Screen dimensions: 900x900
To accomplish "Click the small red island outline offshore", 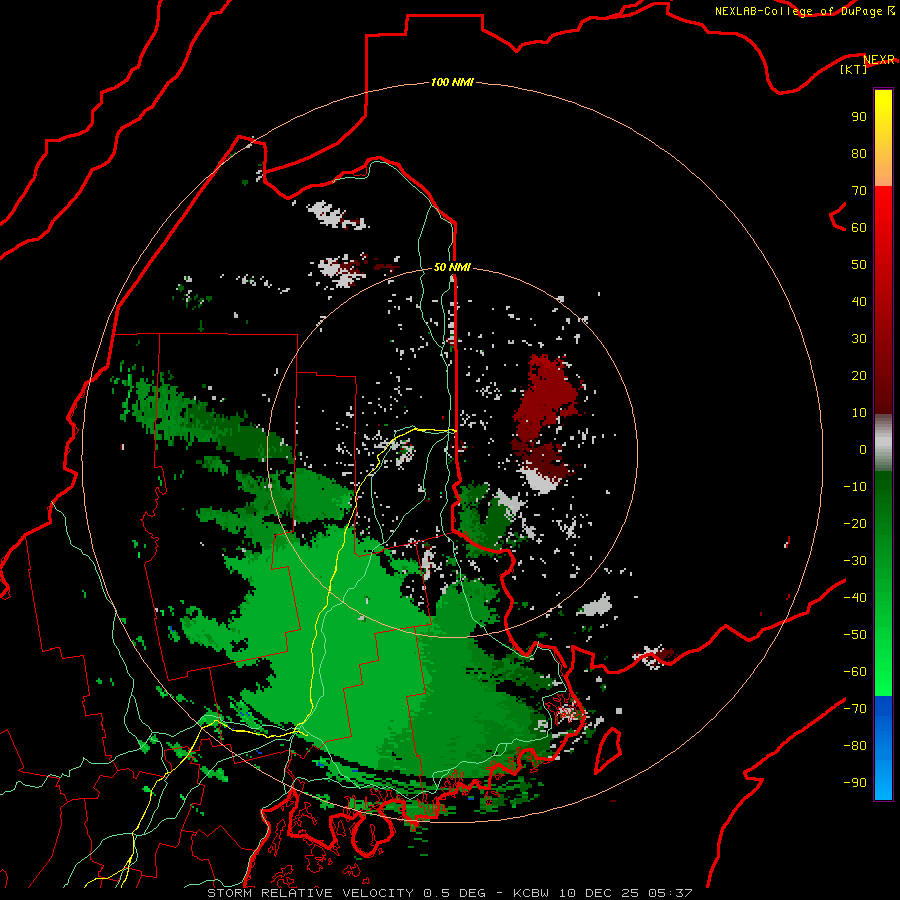I will (608, 750).
